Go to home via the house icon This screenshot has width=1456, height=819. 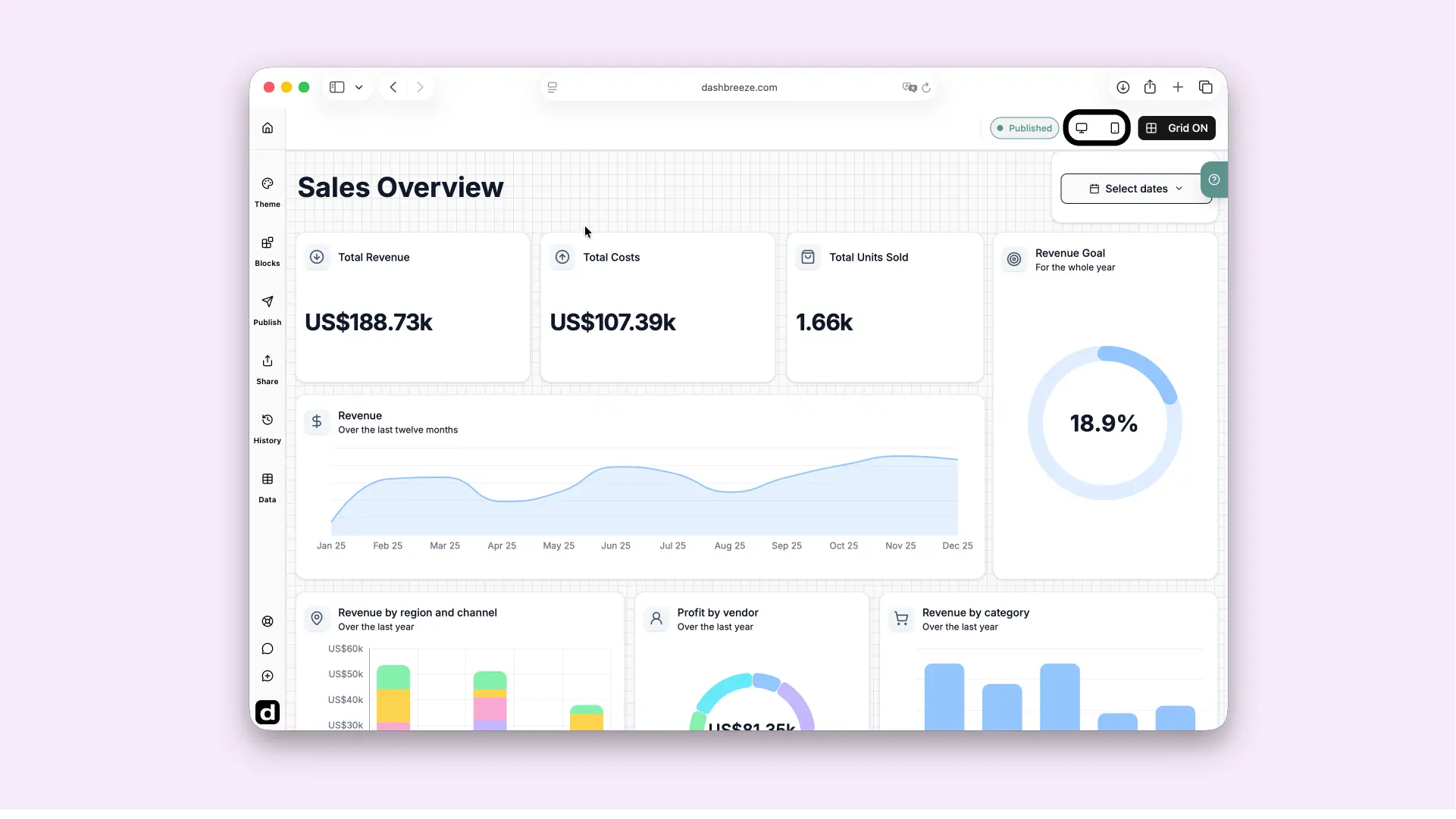(x=268, y=128)
